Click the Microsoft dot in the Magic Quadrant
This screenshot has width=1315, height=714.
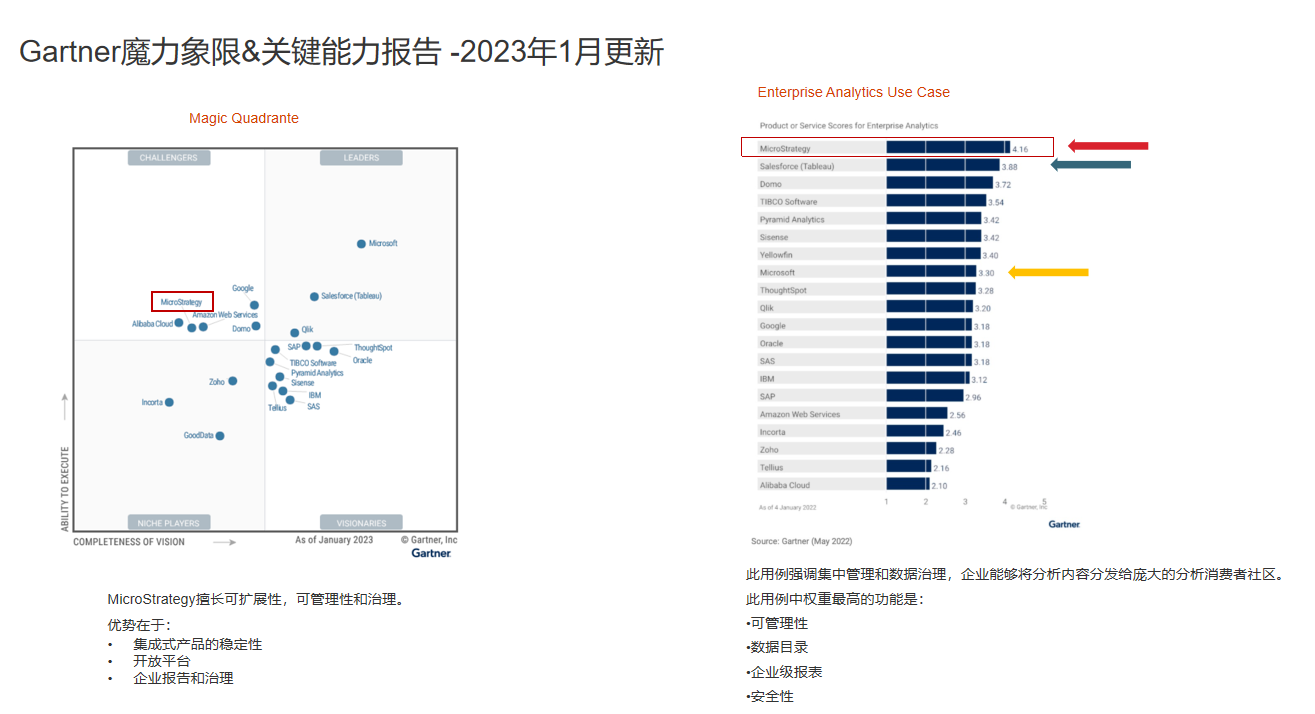tap(361, 243)
